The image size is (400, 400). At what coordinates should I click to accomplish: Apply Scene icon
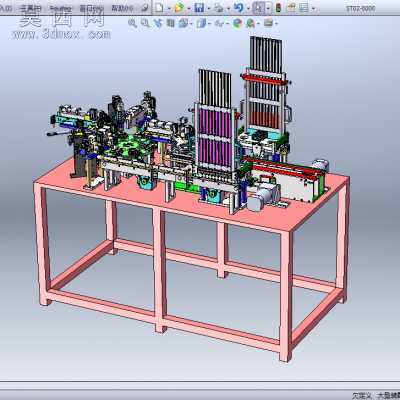pyautogui.click(x=250, y=23)
